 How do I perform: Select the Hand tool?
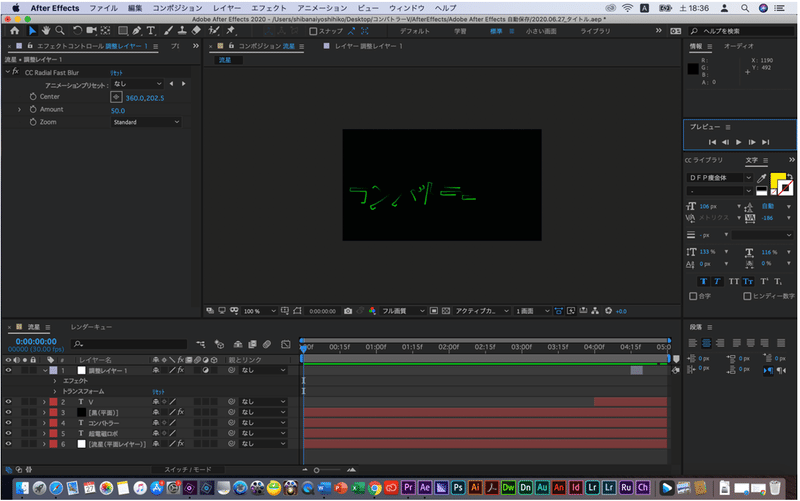[x=46, y=31]
